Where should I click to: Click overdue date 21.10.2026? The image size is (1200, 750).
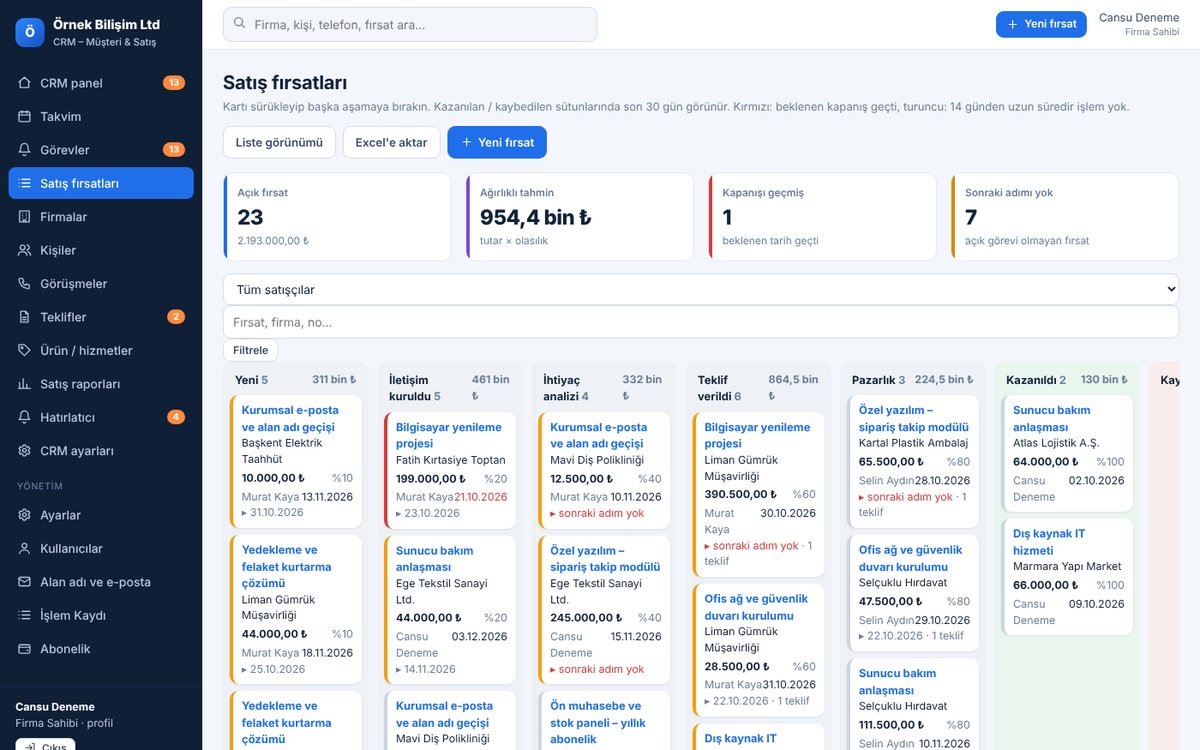point(481,497)
